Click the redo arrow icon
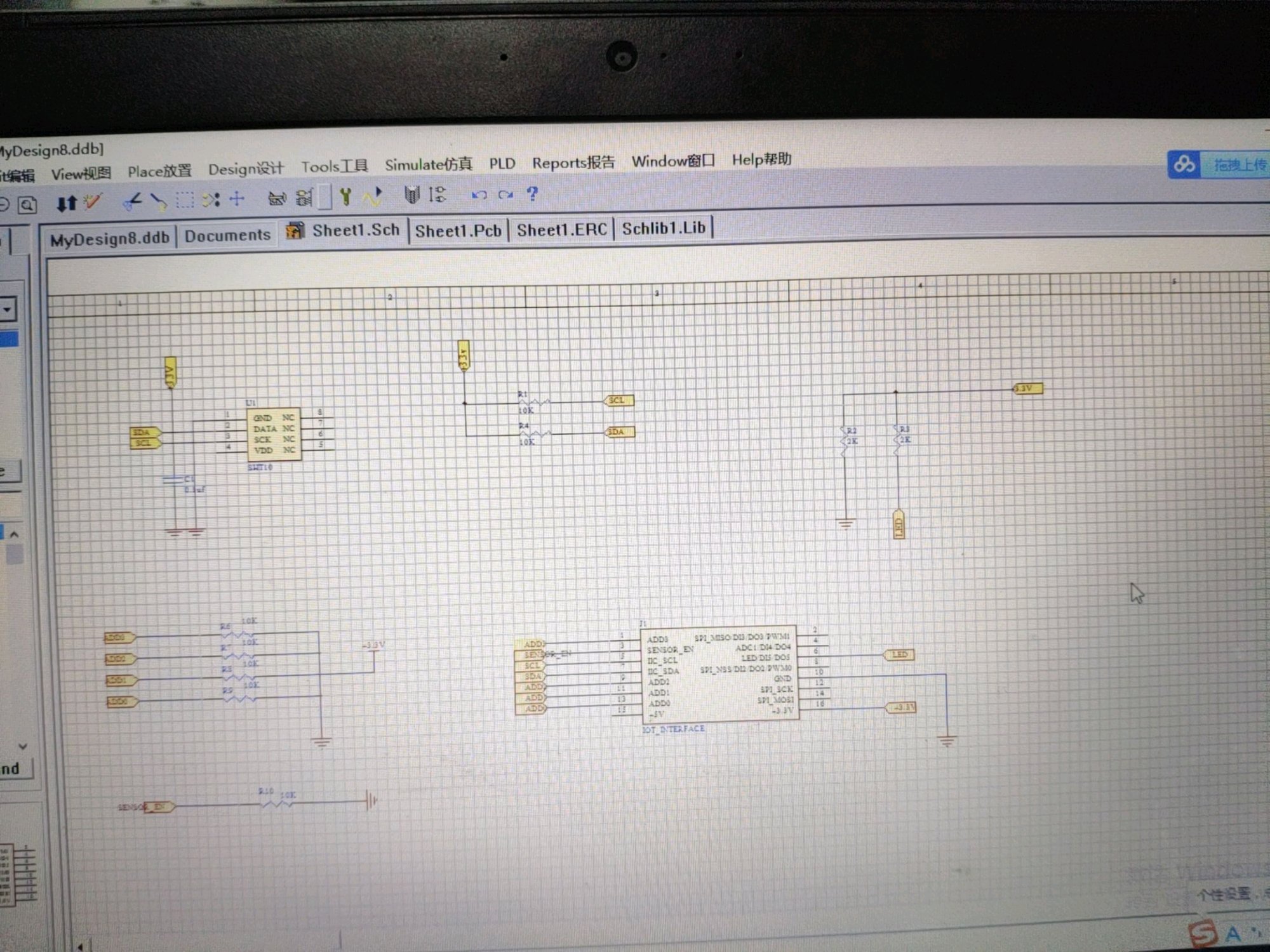 click(505, 194)
